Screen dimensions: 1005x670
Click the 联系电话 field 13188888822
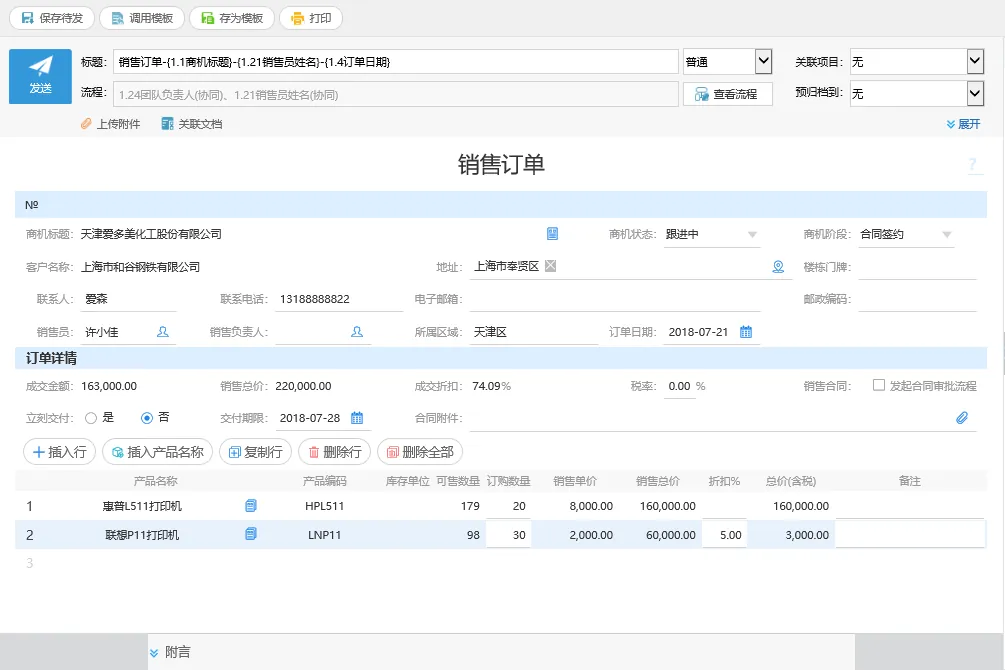click(339, 299)
